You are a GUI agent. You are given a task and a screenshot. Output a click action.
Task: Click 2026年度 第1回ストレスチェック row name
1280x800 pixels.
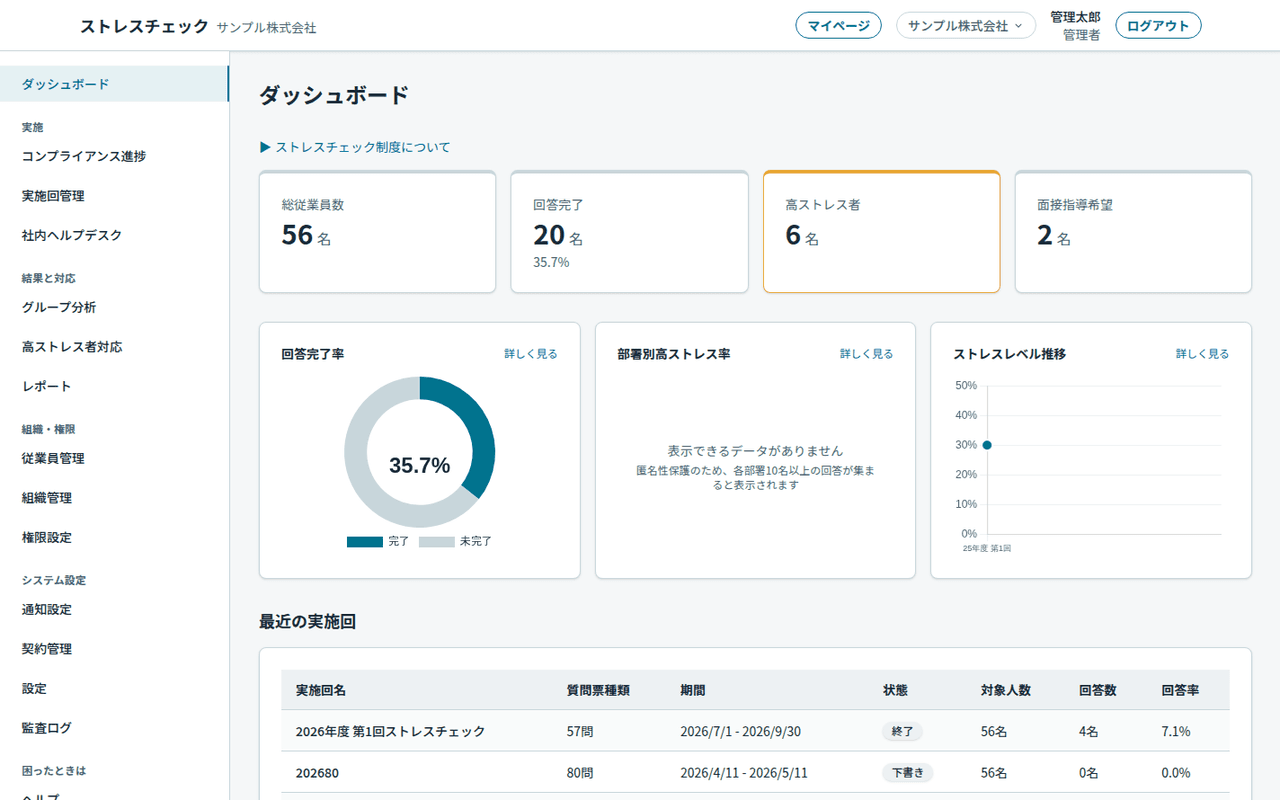point(390,732)
